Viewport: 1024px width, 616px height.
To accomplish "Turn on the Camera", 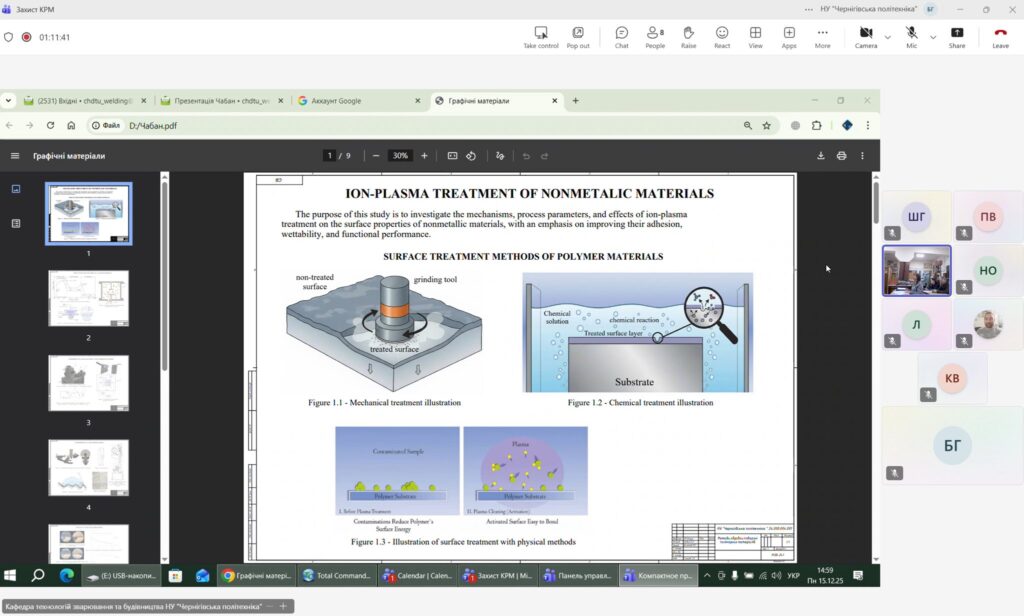I will pyautogui.click(x=866, y=36).
